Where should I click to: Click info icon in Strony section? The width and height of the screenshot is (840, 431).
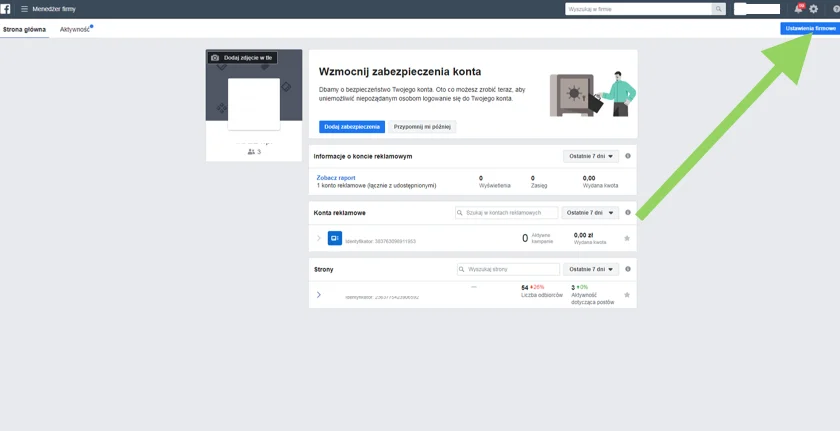click(628, 269)
